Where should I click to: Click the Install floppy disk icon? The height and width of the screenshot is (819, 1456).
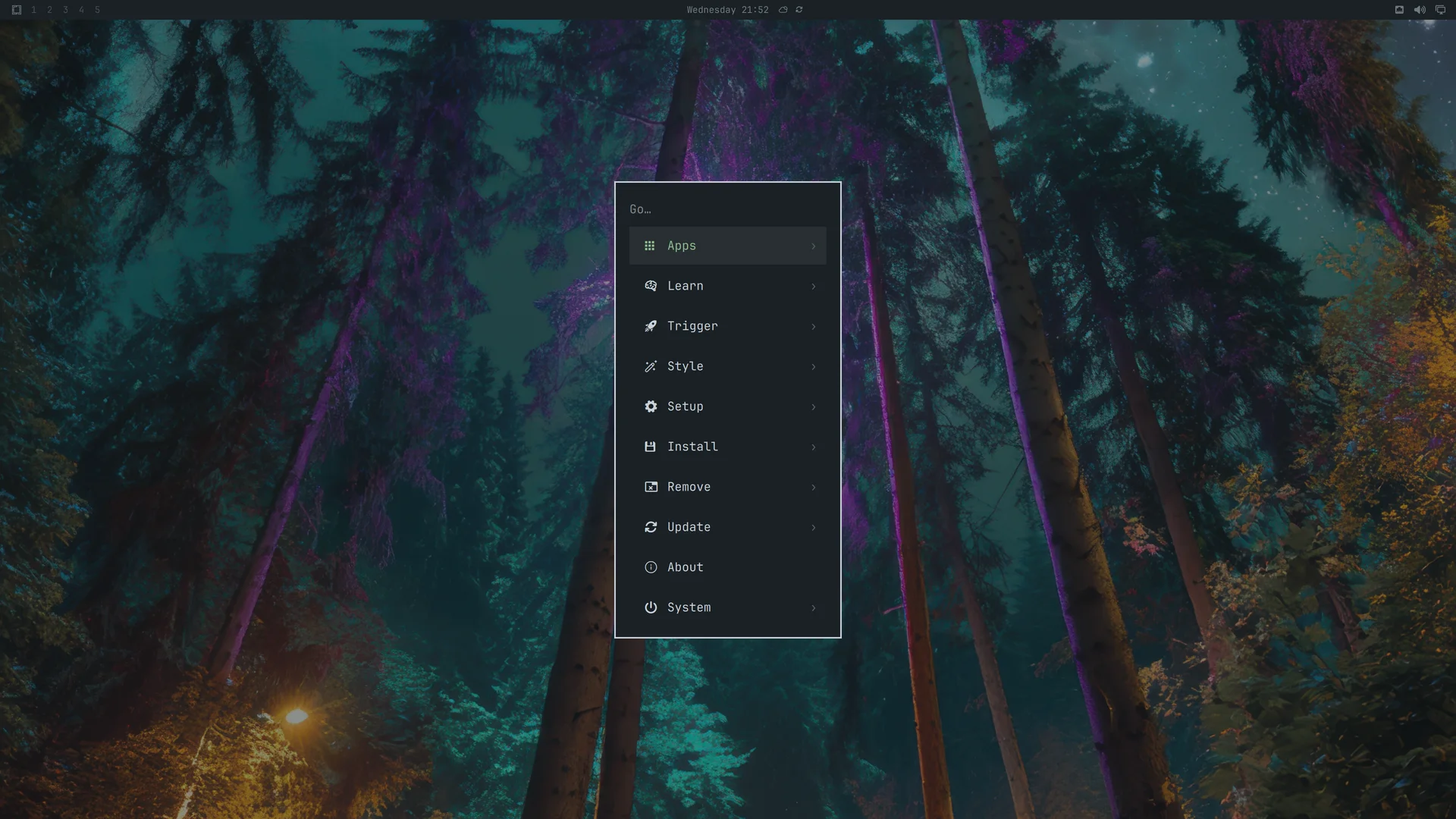pos(650,447)
